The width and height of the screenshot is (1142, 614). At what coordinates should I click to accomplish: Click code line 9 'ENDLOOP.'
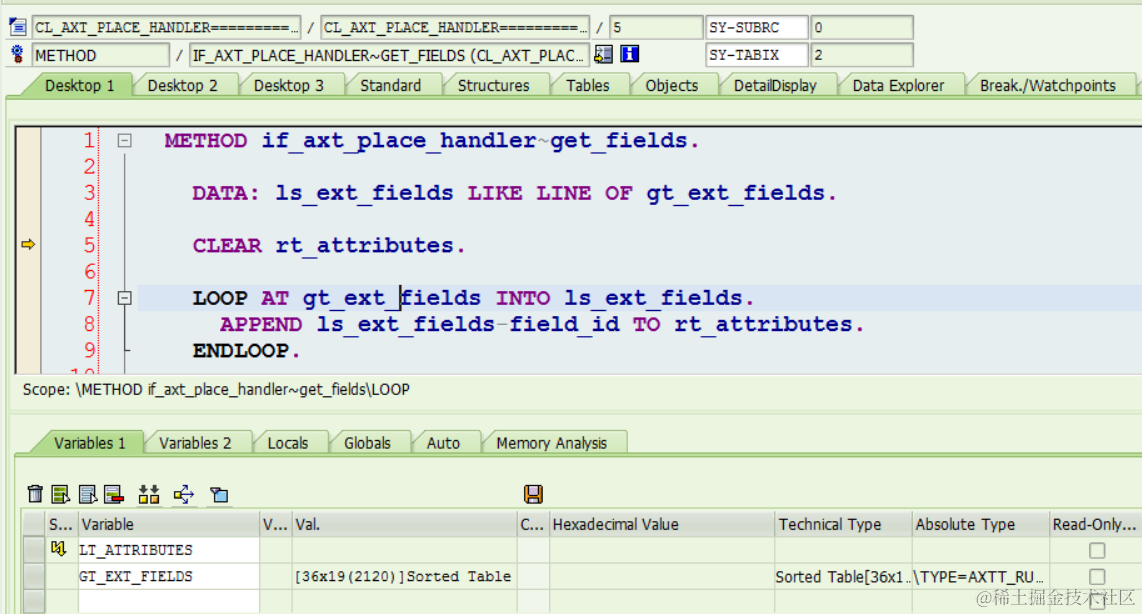point(246,350)
